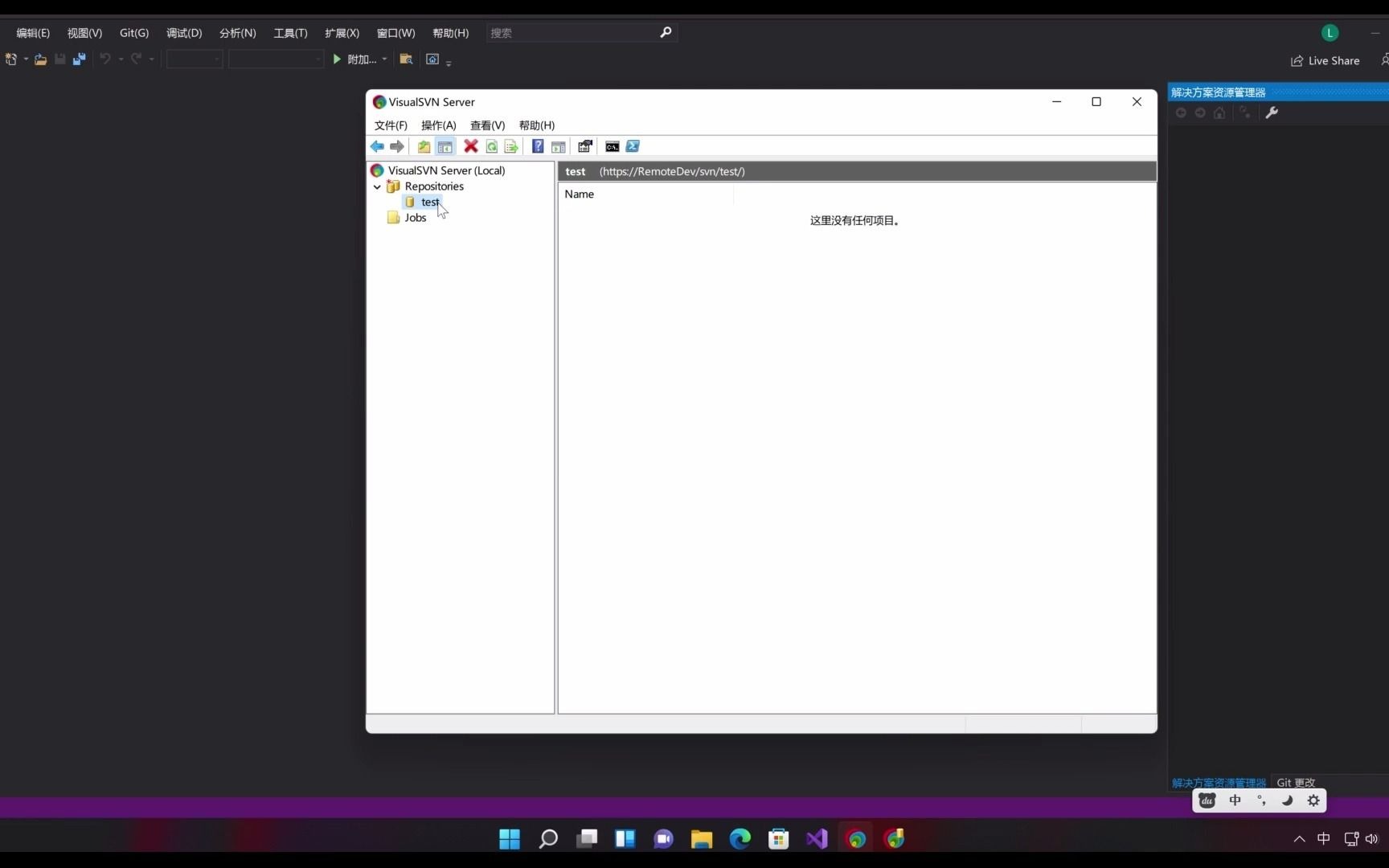Click the folder Up one level icon
Image resolution: width=1389 pixels, height=868 pixels.
(x=424, y=146)
